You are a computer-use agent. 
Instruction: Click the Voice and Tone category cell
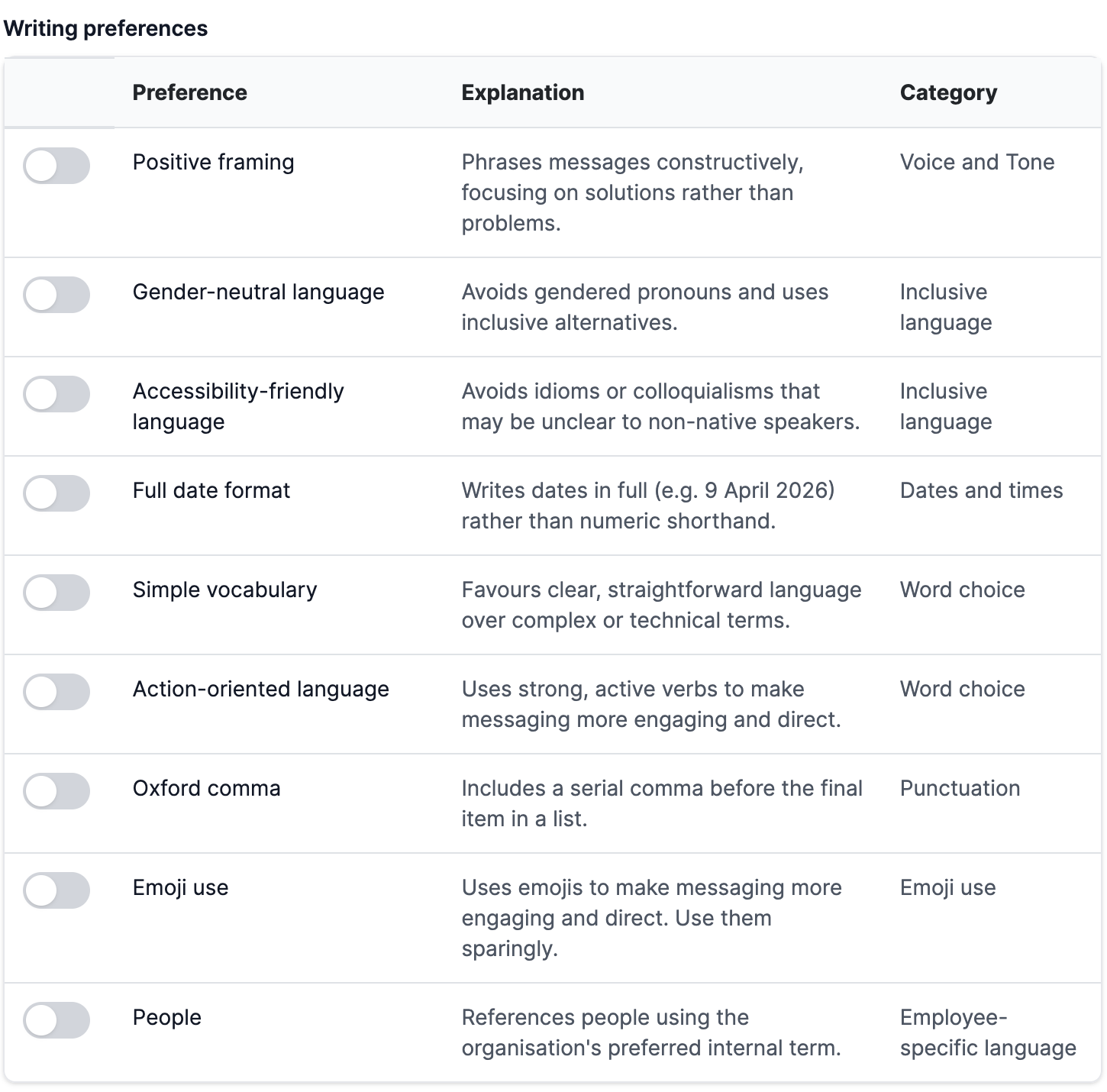pyautogui.click(x=977, y=162)
